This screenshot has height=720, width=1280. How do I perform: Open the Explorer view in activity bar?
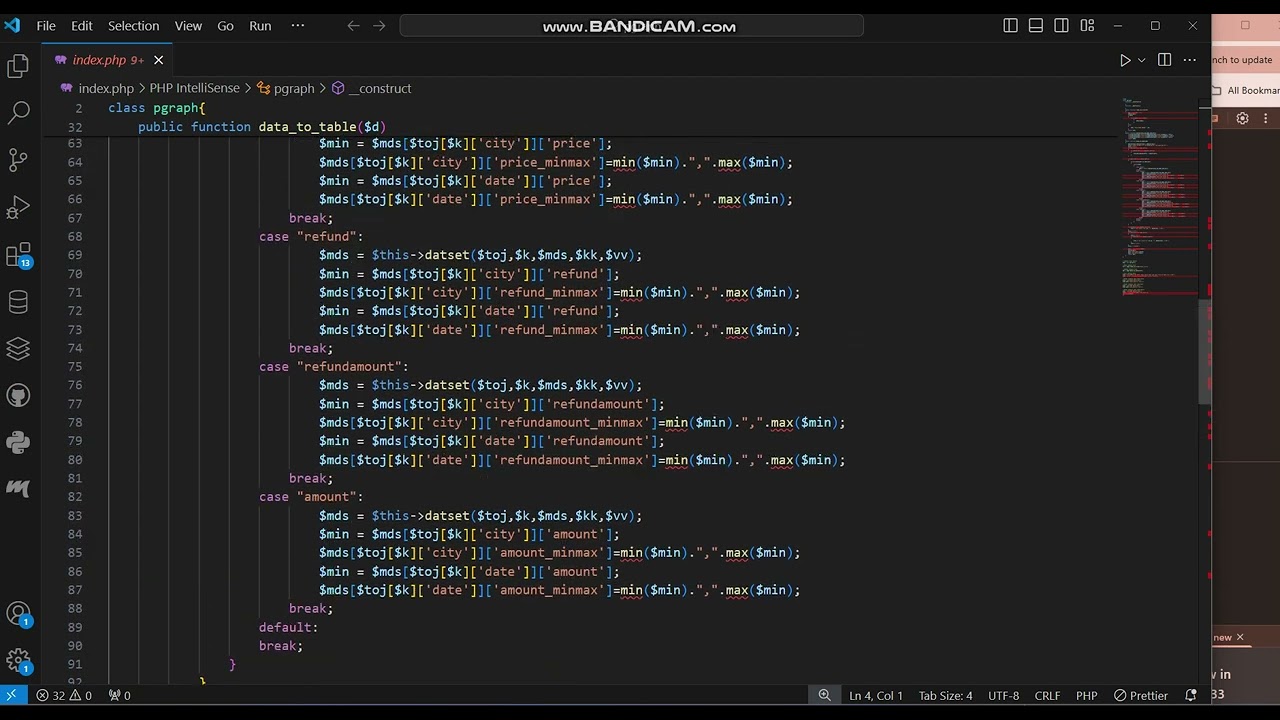coord(18,66)
